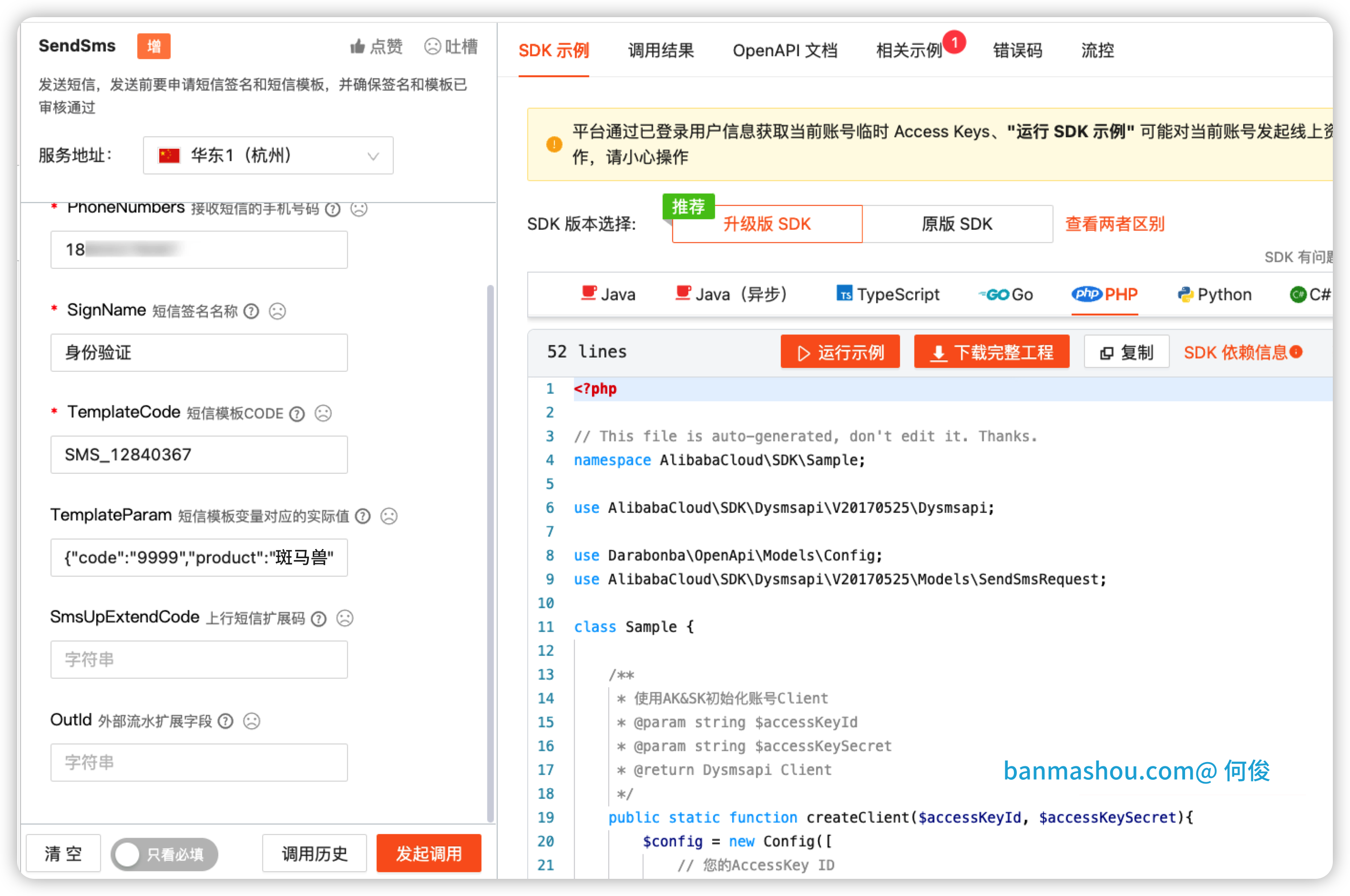1350x896 pixels.
Task: Click the PhoneNumbers input field
Action: (x=199, y=250)
